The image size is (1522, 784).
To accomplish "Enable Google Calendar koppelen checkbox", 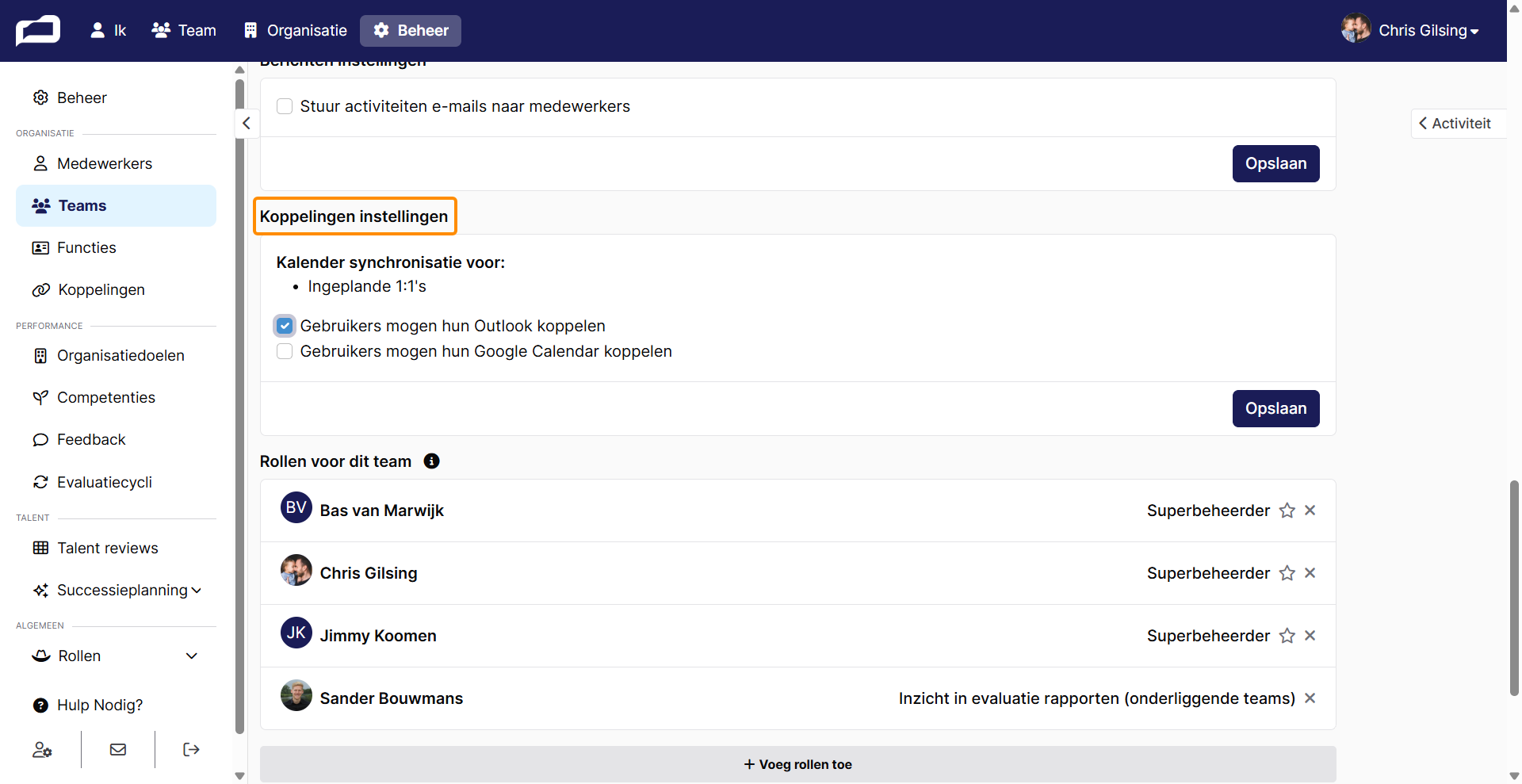I will [285, 351].
